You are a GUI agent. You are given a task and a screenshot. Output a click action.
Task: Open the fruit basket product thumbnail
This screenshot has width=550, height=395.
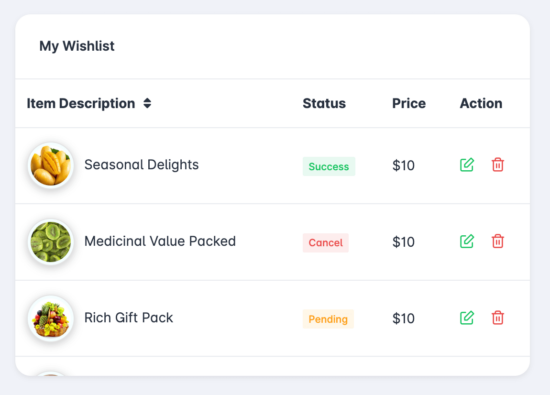click(51, 318)
